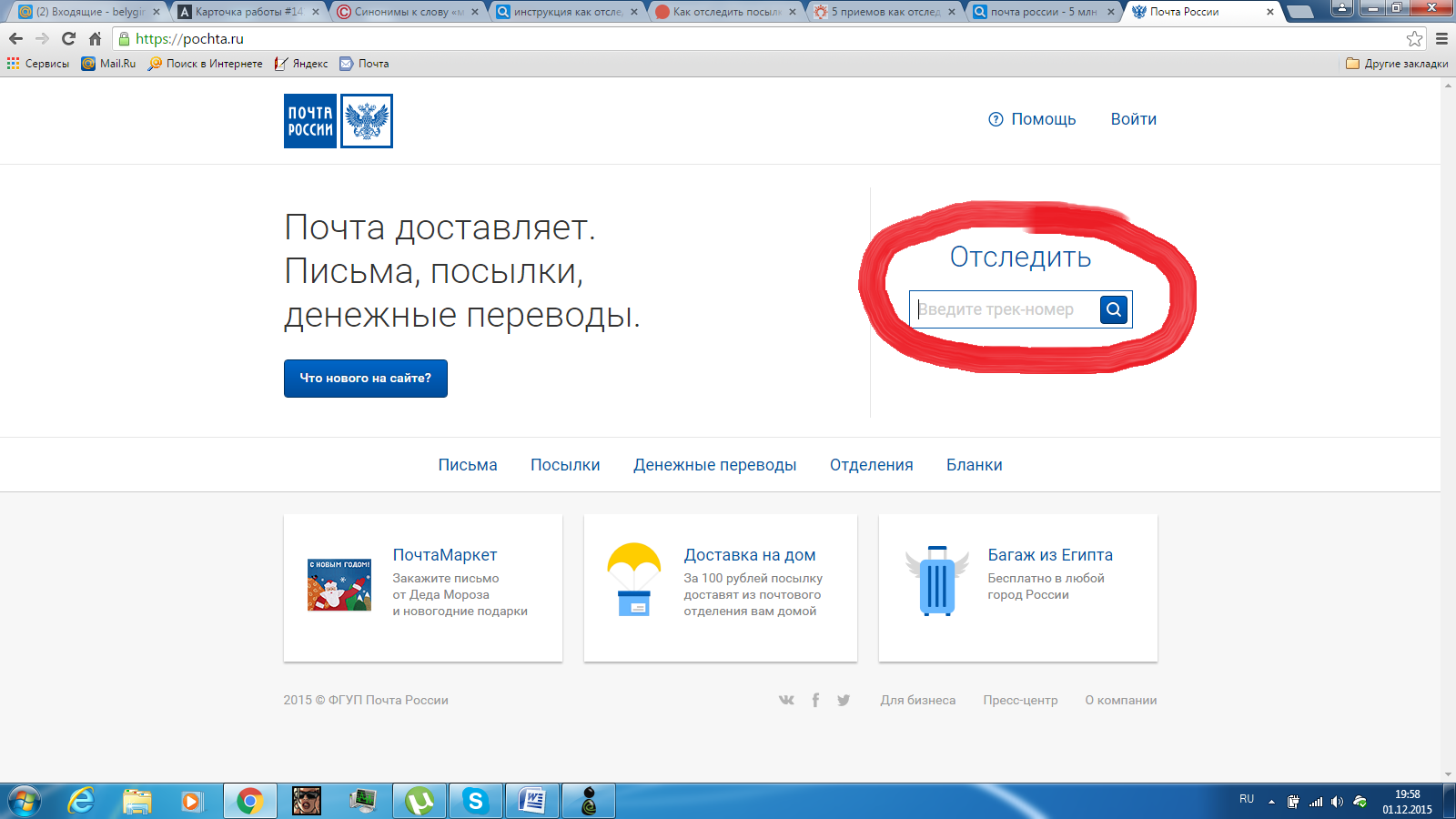Switch to the Синонимы к слову tab
This screenshot has width=1456, height=819.
click(x=407, y=12)
